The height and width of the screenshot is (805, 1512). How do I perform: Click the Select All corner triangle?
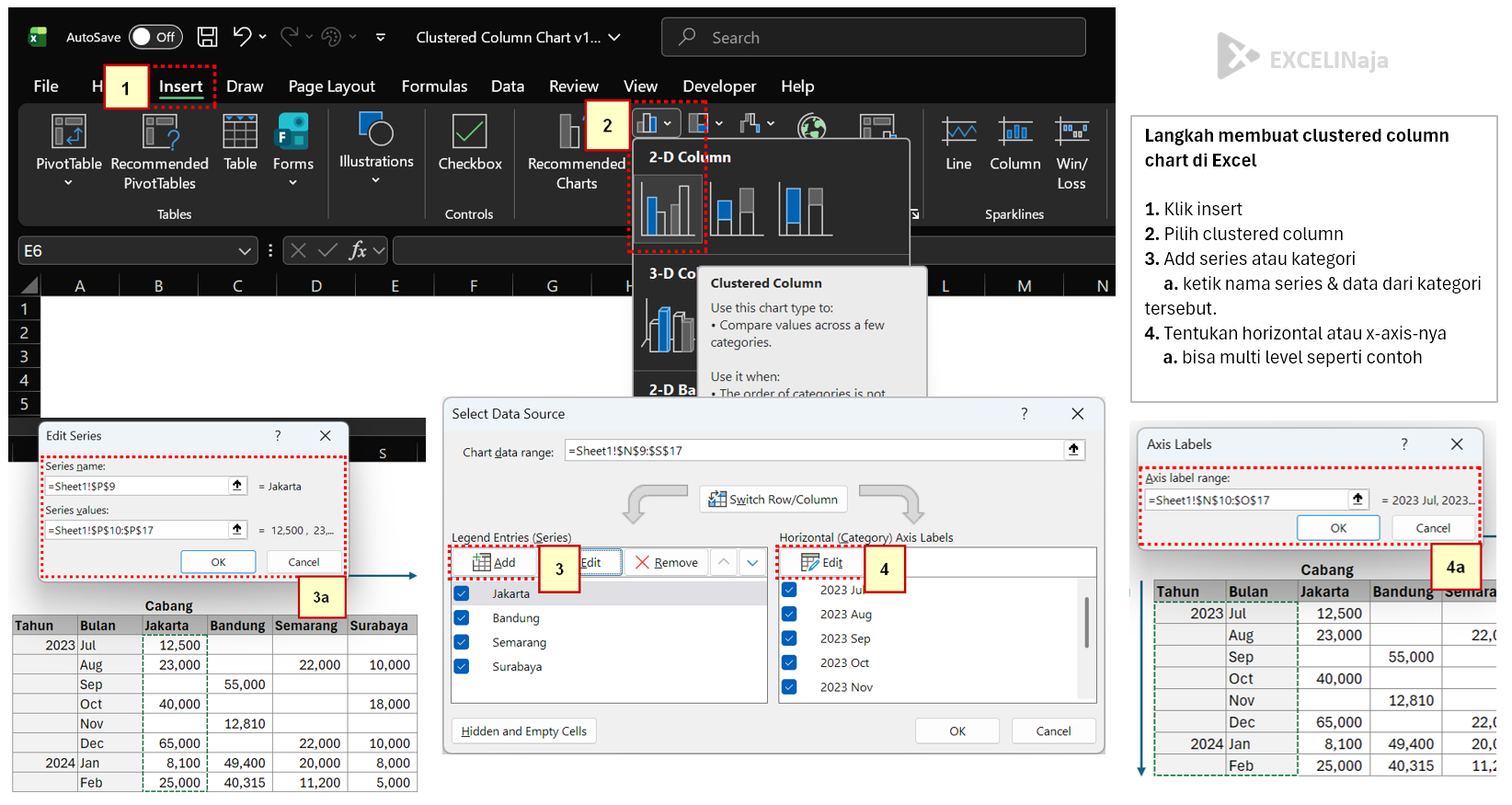tap(30, 285)
